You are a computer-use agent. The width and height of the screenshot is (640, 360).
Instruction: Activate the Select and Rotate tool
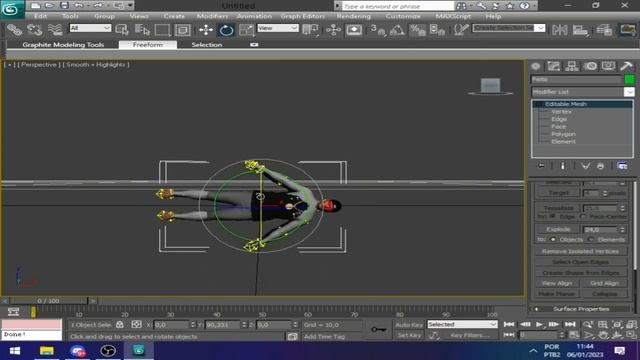pos(226,30)
